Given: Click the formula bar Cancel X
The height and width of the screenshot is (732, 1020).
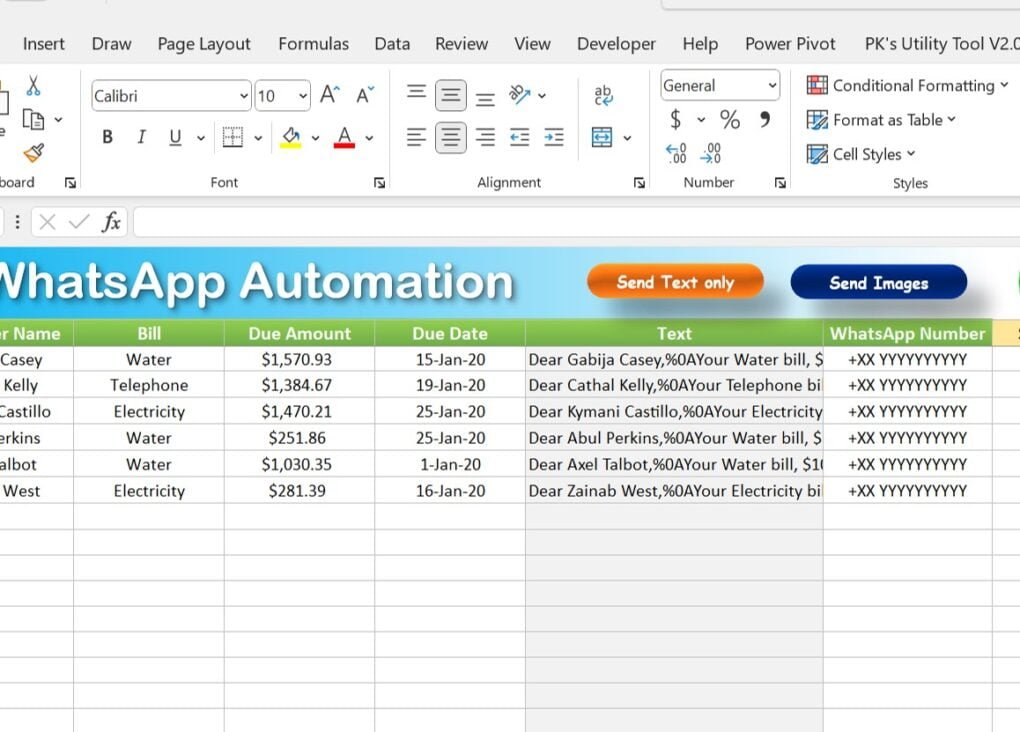Looking at the screenshot, I should tap(47, 223).
